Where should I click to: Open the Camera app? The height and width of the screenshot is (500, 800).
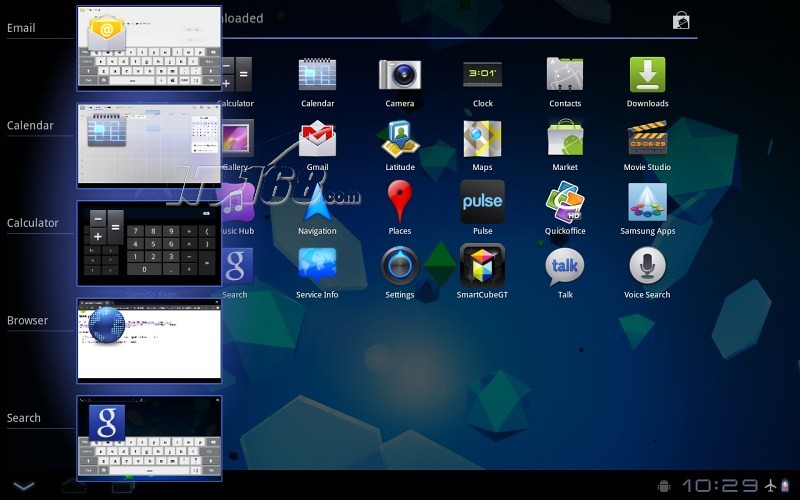(399, 75)
